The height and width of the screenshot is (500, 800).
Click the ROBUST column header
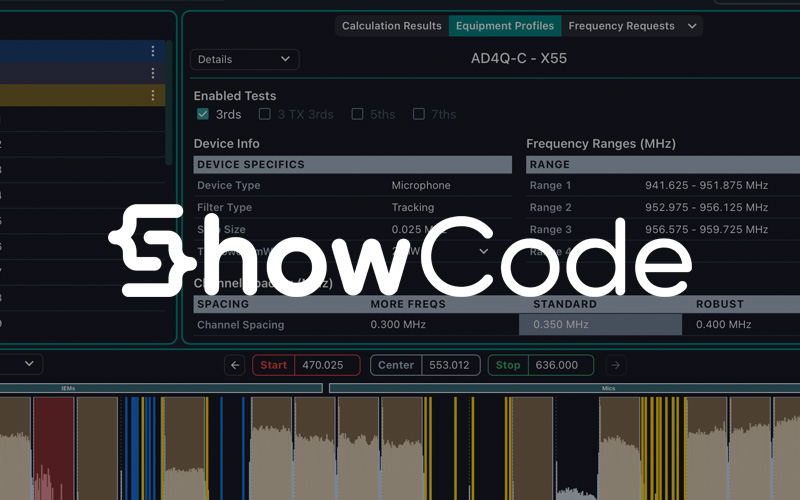pos(719,304)
